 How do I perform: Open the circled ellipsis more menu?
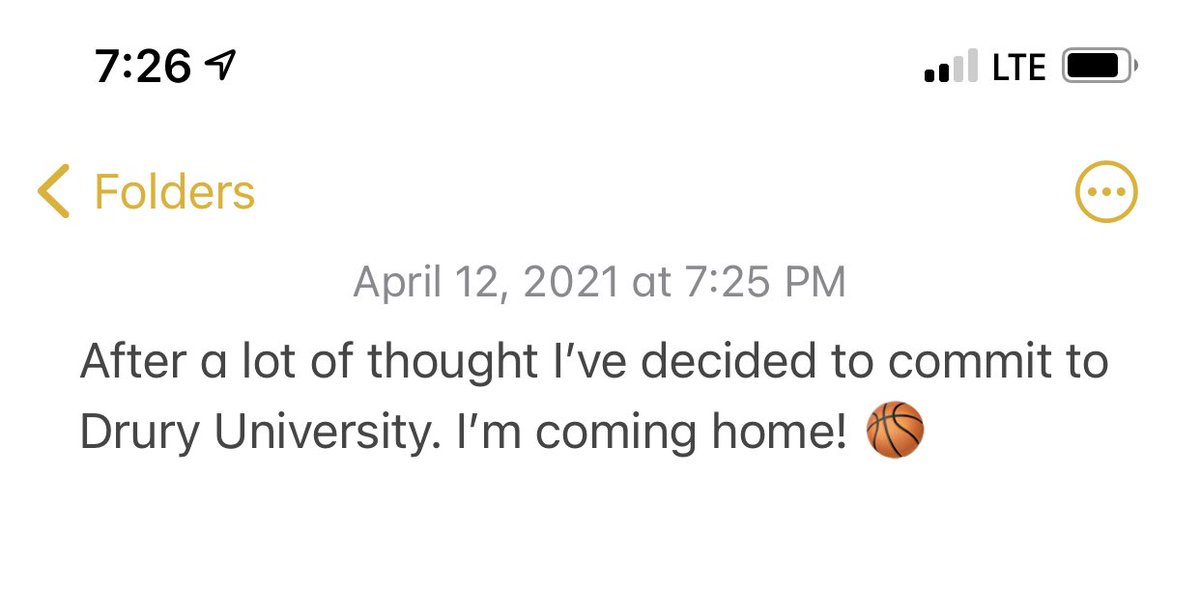[1106, 191]
